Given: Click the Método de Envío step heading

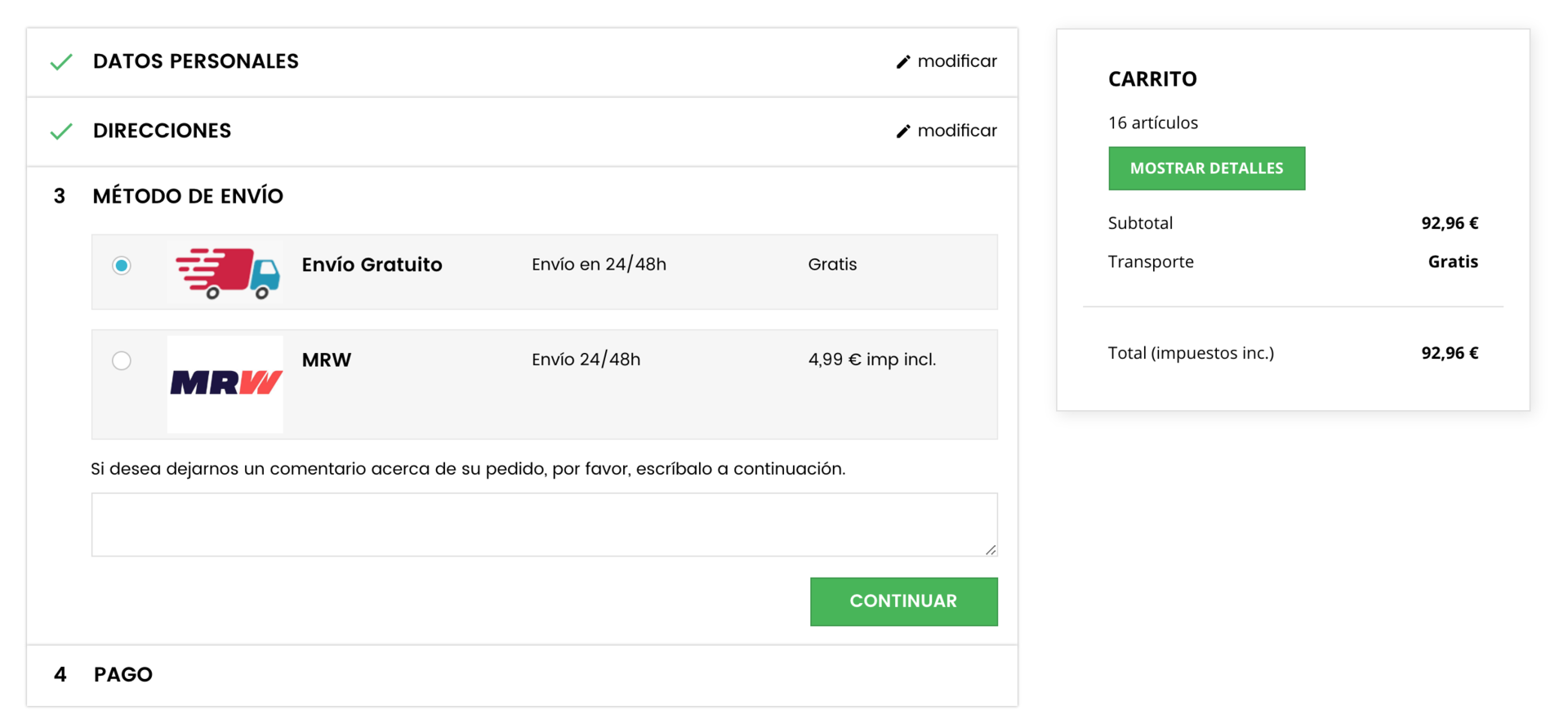Looking at the screenshot, I should 188,196.
